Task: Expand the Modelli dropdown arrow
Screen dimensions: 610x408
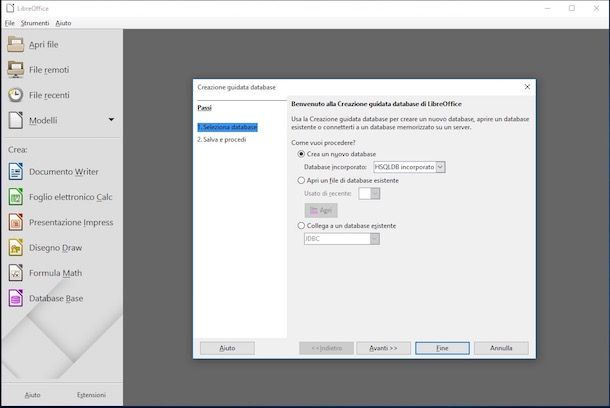Action: pos(111,119)
